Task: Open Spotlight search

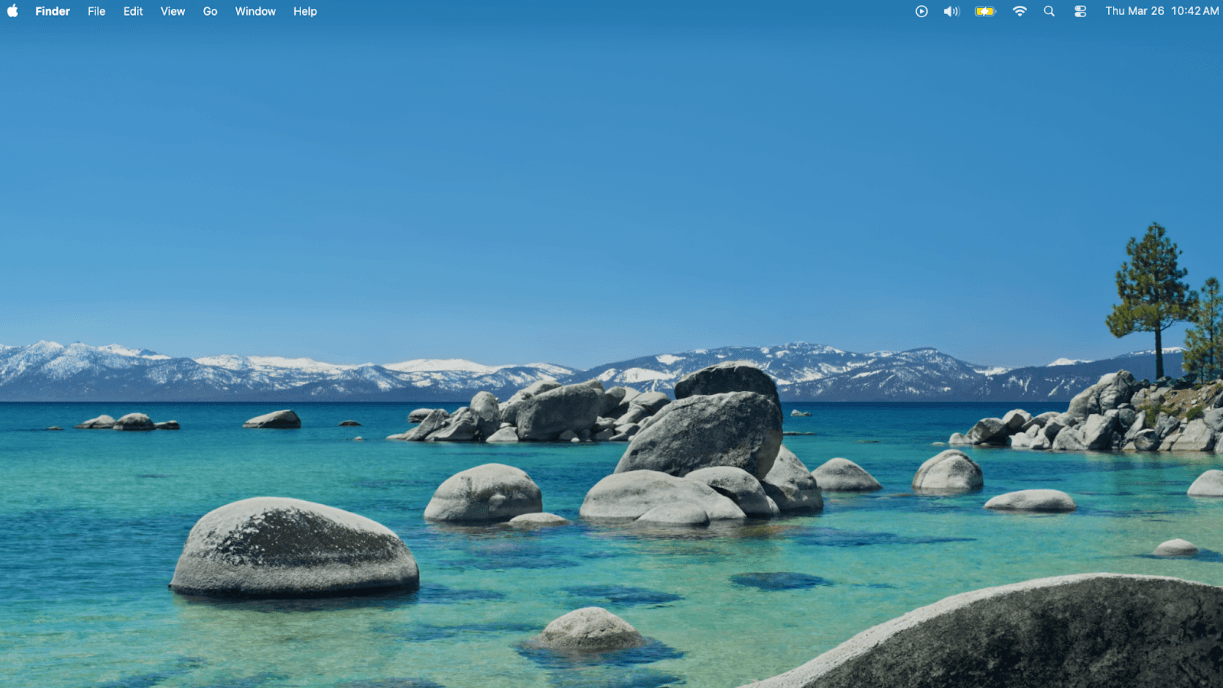Action: point(1049,11)
